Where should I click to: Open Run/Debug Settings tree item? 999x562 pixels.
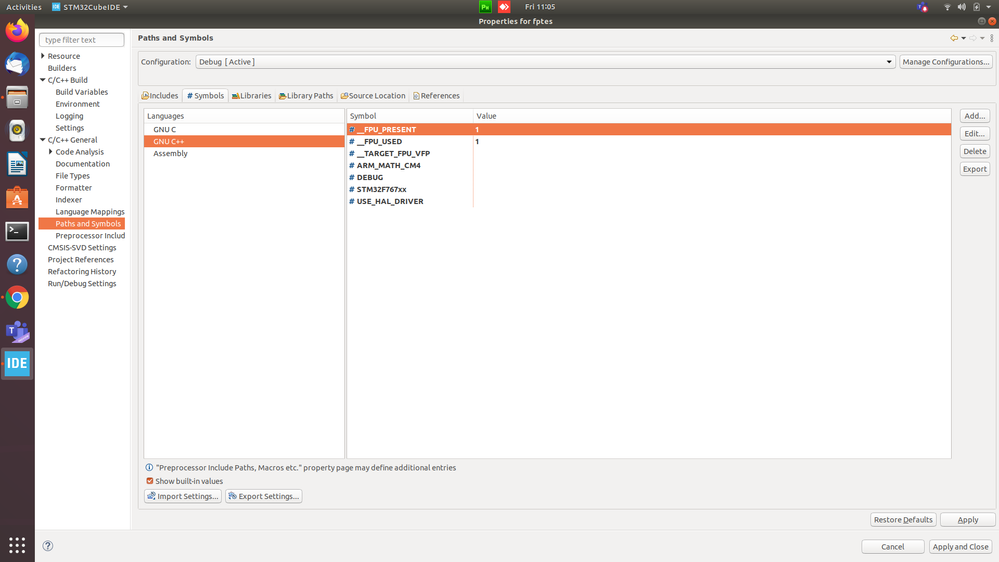(82, 284)
